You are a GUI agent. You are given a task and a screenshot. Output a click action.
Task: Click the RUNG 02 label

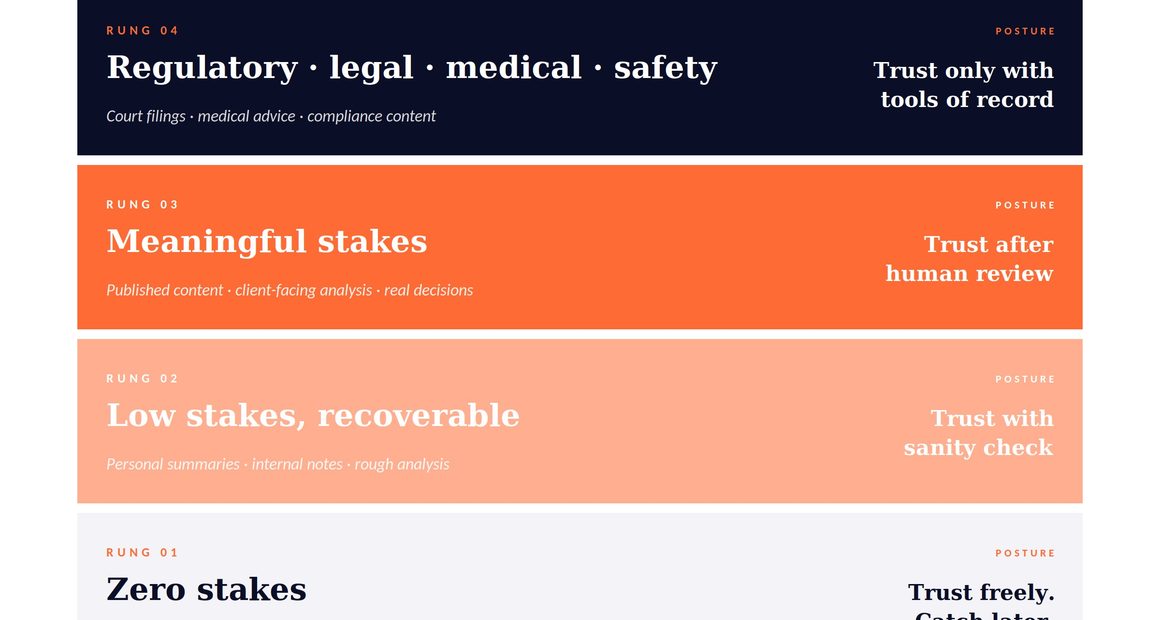(x=142, y=379)
